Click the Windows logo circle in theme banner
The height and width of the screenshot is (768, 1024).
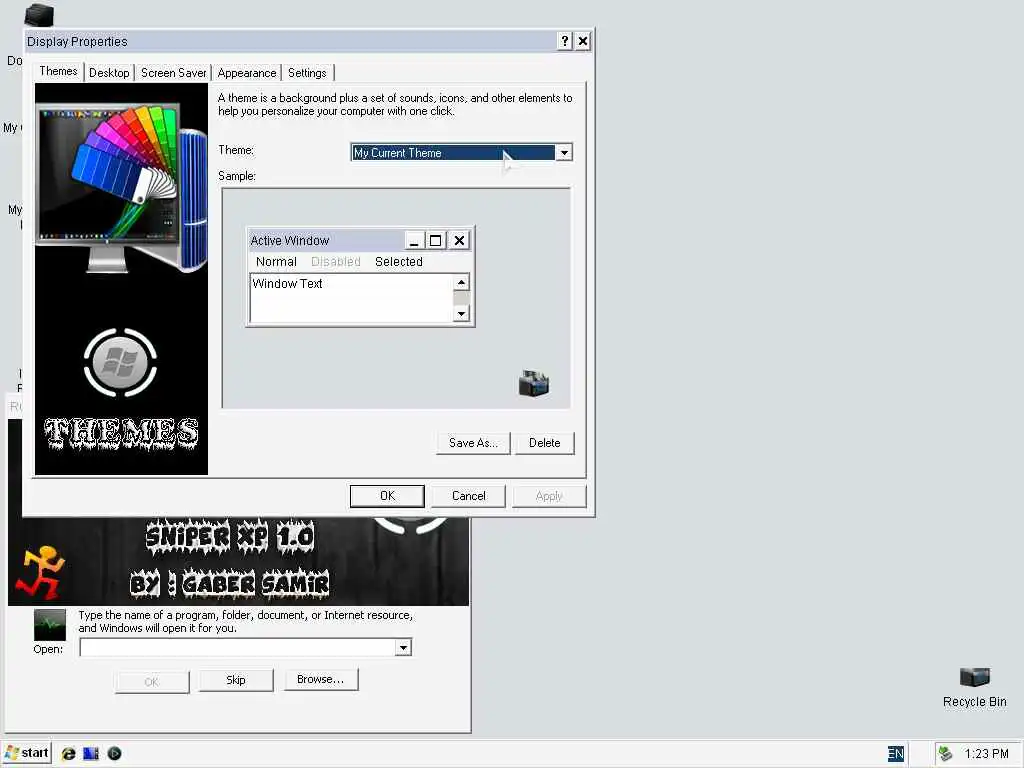pyautogui.click(x=120, y=362)
